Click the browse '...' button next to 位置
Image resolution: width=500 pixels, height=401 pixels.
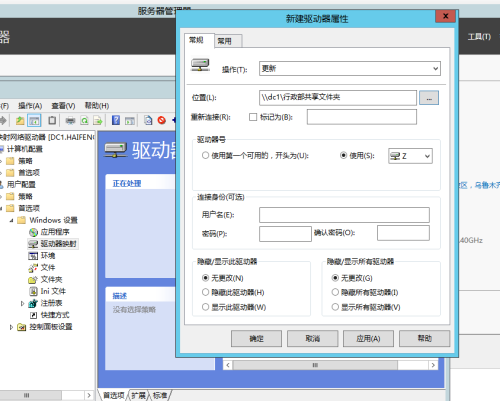tap(429, 98)
